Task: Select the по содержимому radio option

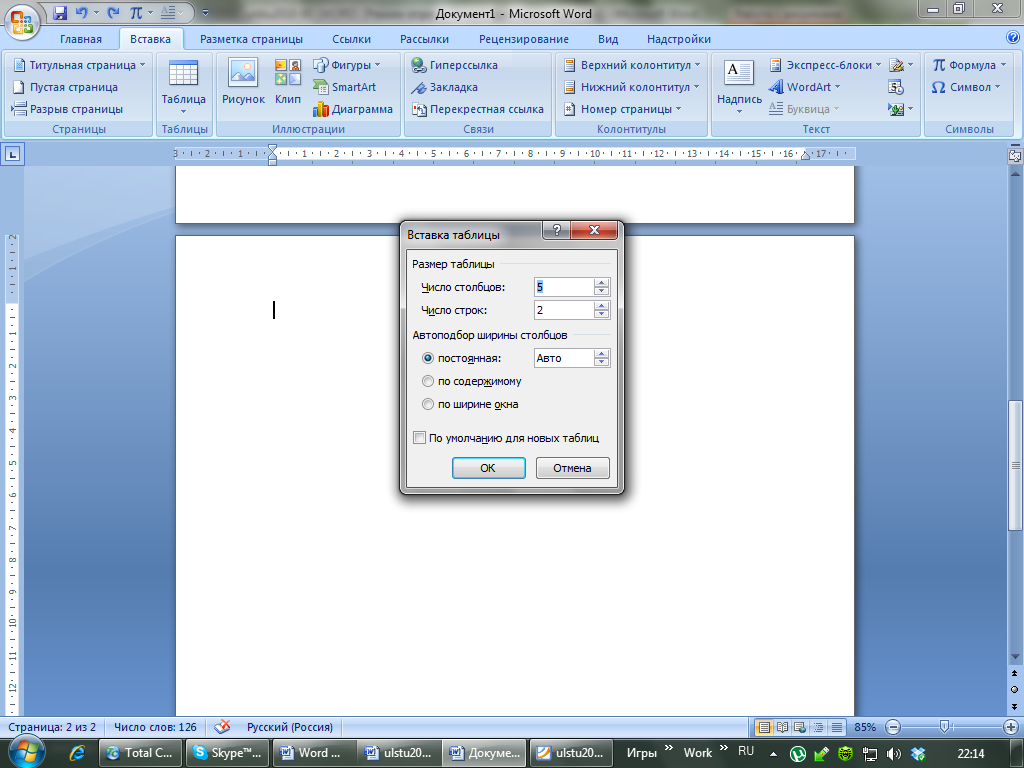Action: (428, 381)
